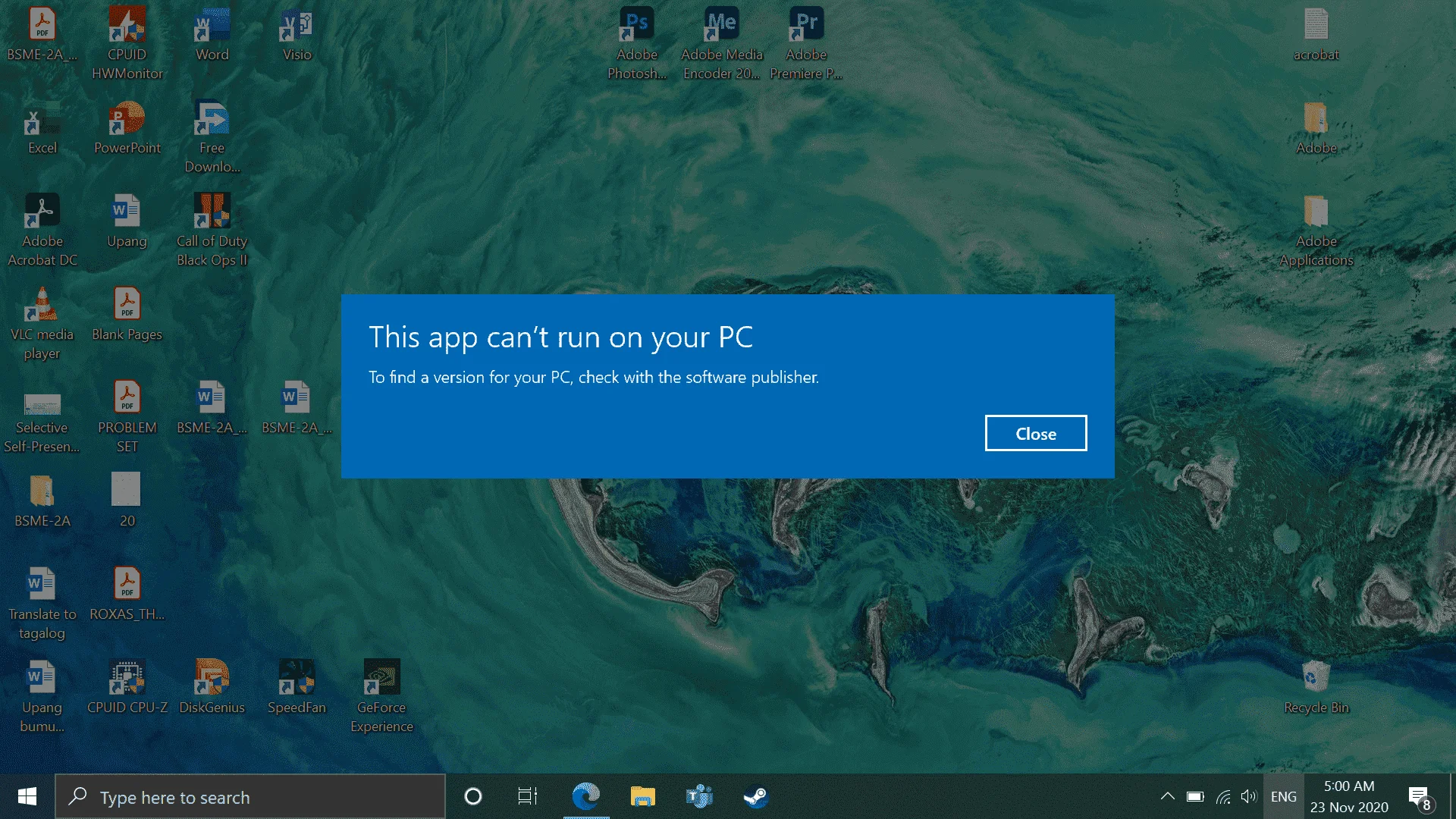Select the ROXAS_TH... PDF file
The height and width of the screenshot is (819, 1456).
tap(127, 594)
